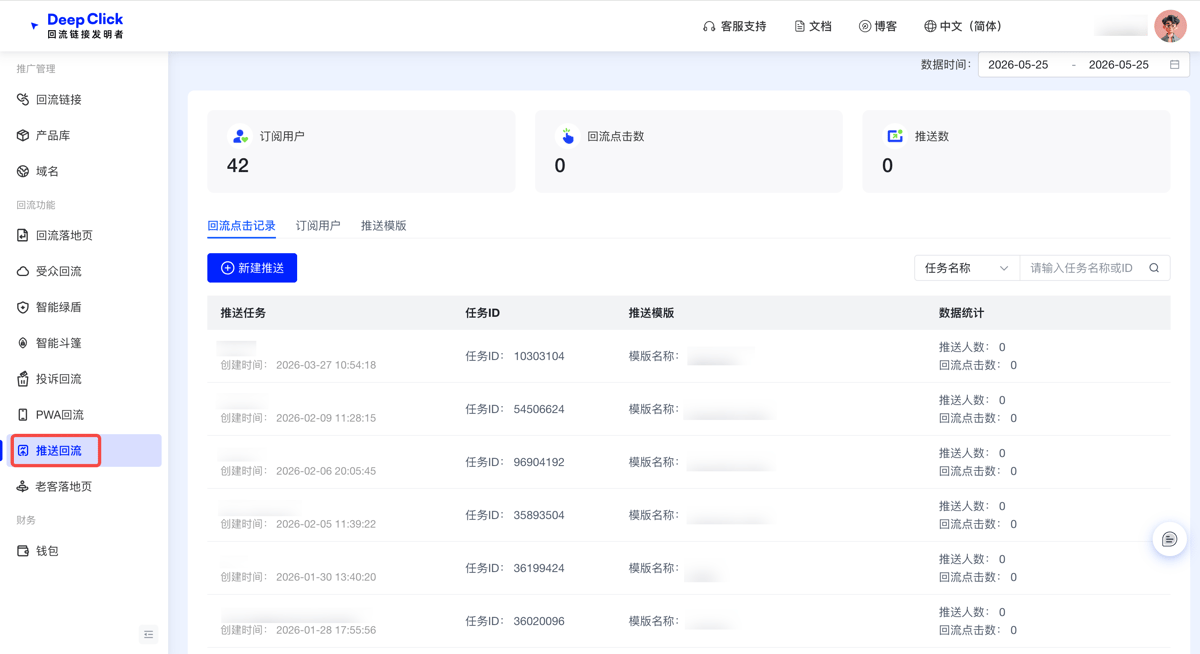Click task ID 54506624
Screen dimensions: 1200x654
(539, 409)
